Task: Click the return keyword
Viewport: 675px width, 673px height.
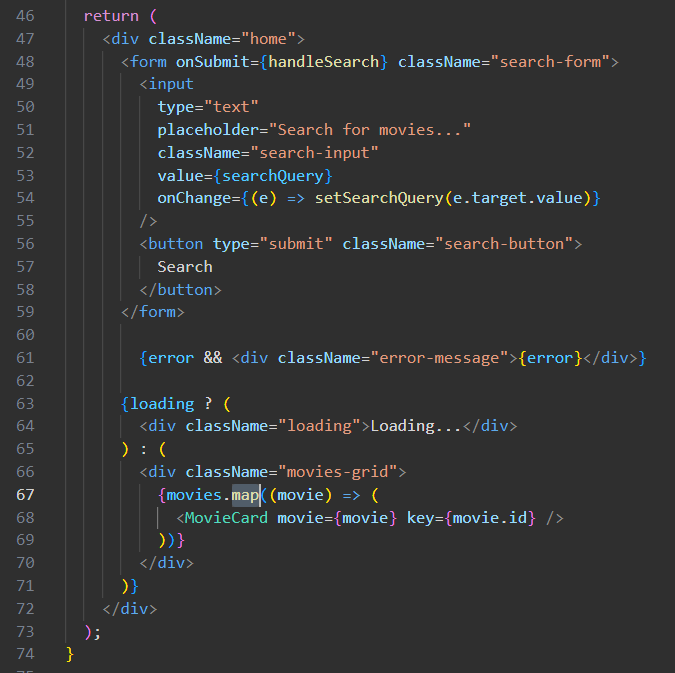Action: (x=111, y=16)
